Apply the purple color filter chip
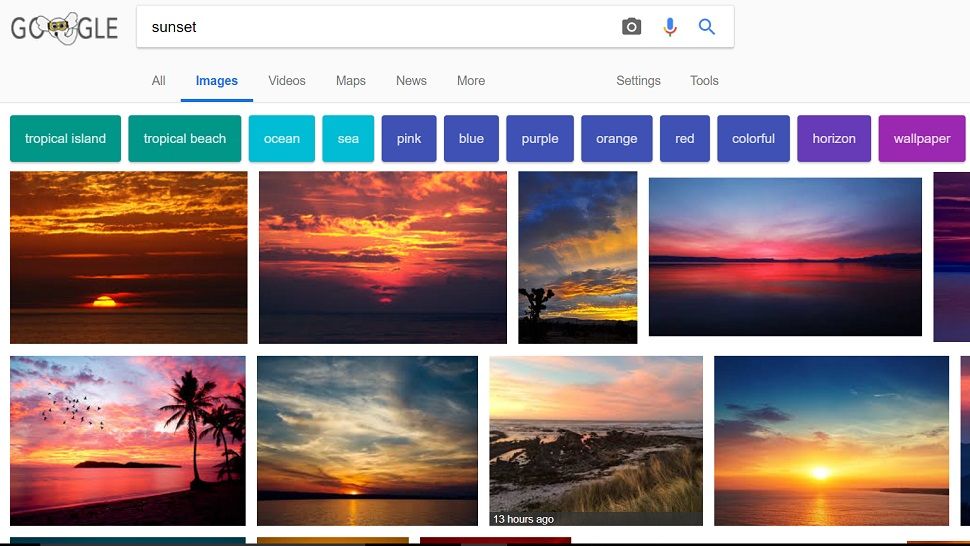 (539, 139)
